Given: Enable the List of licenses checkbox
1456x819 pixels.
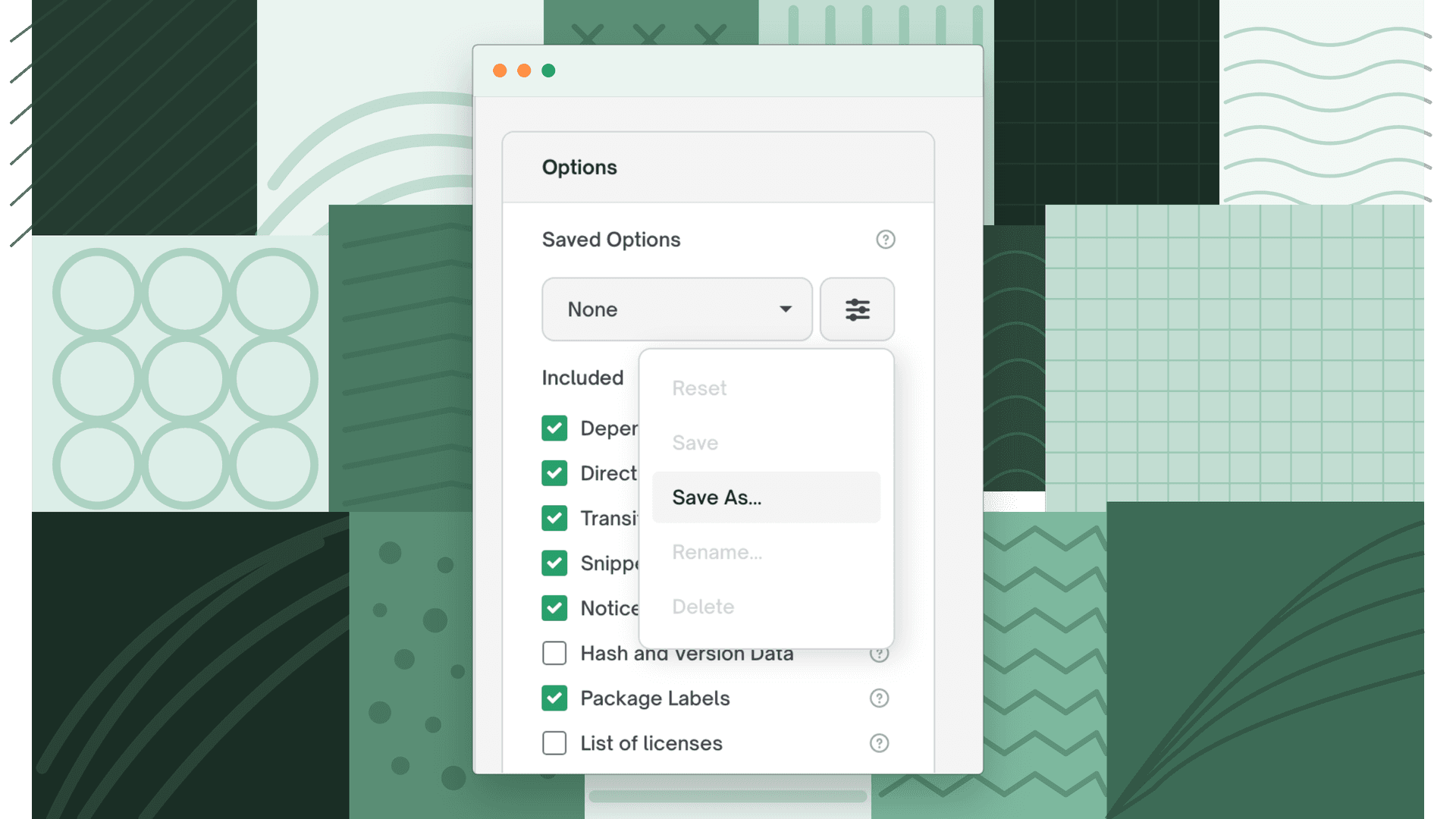Looking at the screenshot, I should point(554,743).
